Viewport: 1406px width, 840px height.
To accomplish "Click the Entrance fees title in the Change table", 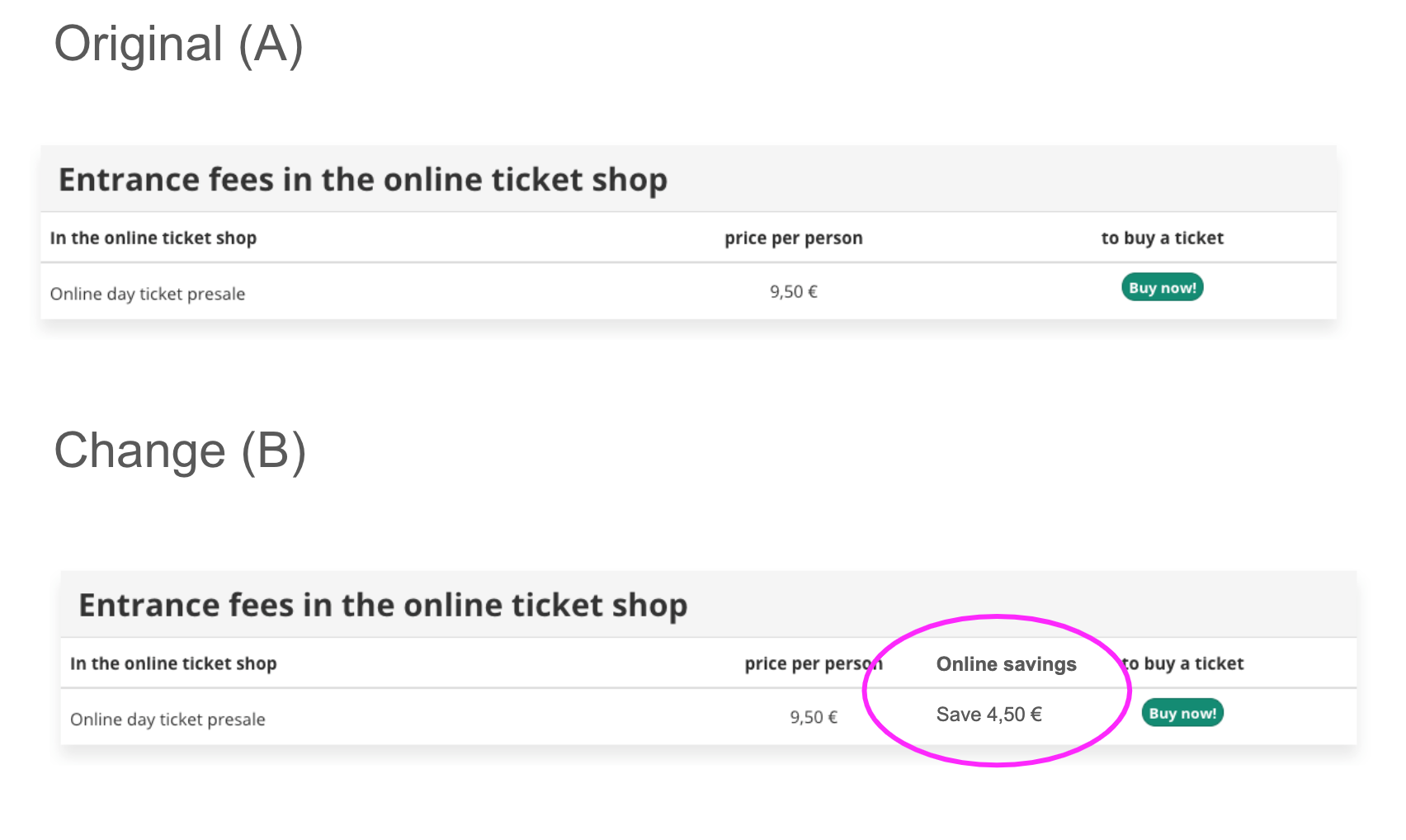I will coord(383,606).
